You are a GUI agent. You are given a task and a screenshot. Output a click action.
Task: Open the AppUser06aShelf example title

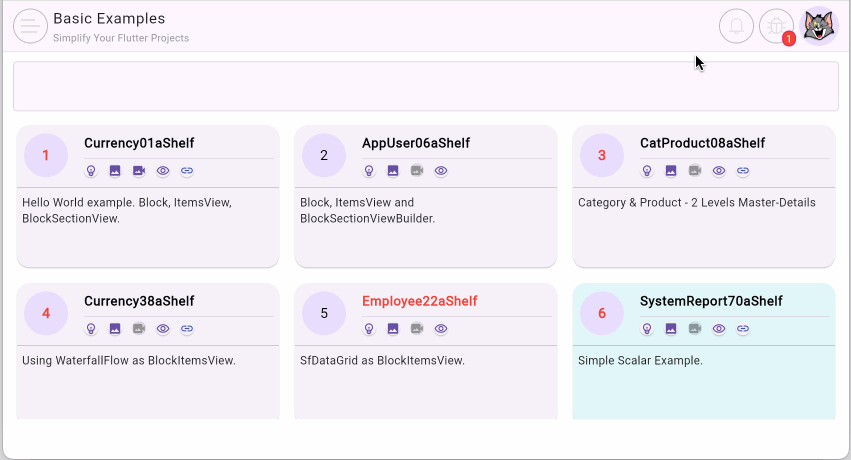coord(415,143)
